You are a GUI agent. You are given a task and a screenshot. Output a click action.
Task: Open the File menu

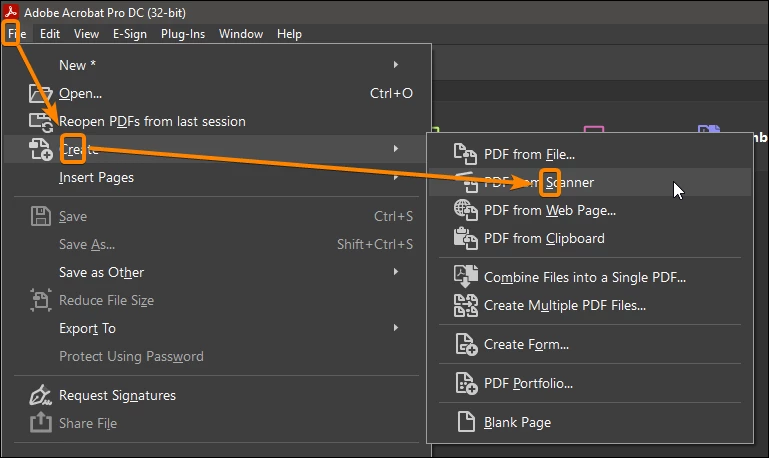tap(17, 34)
